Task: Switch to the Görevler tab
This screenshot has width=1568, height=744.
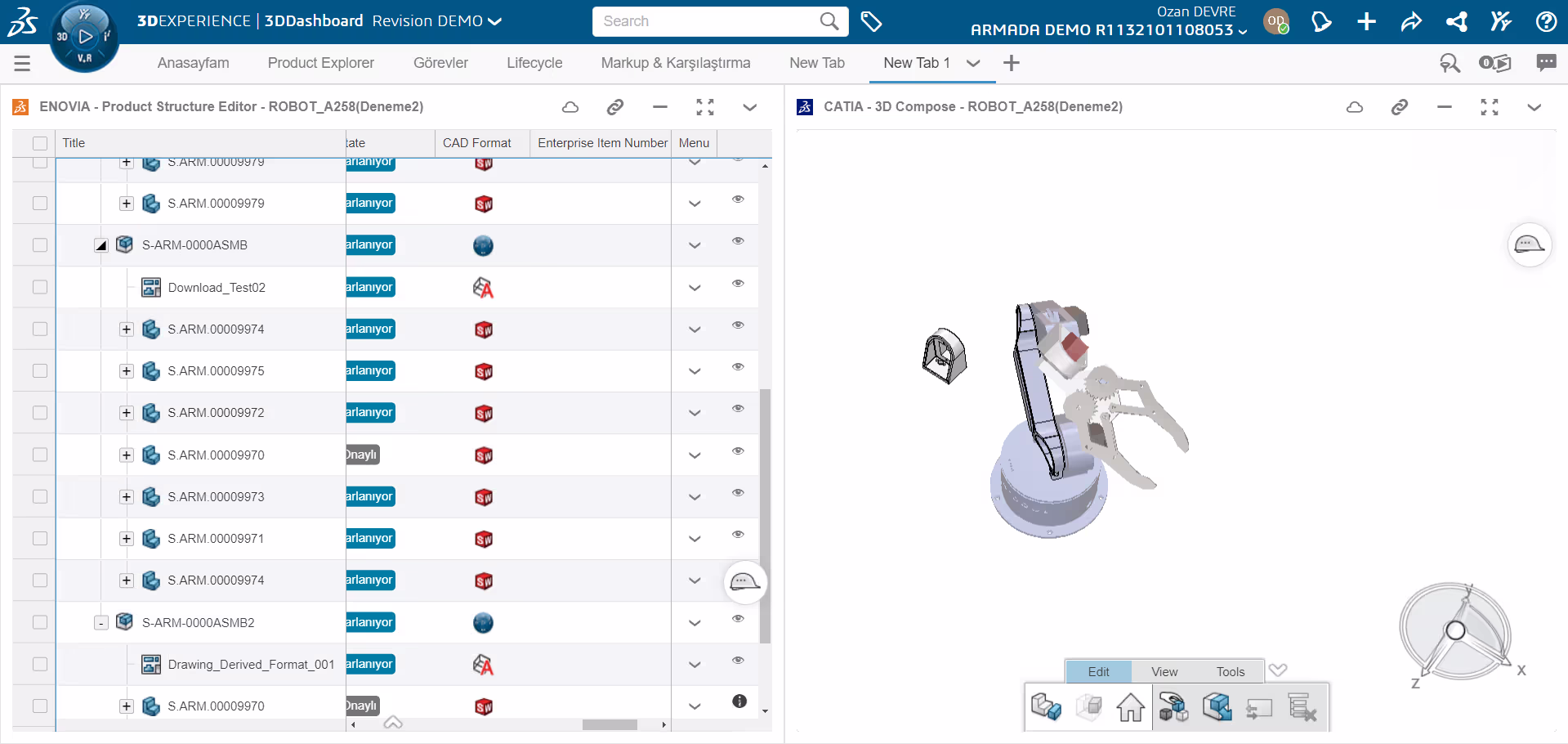Action: click(x=440, y=63)
